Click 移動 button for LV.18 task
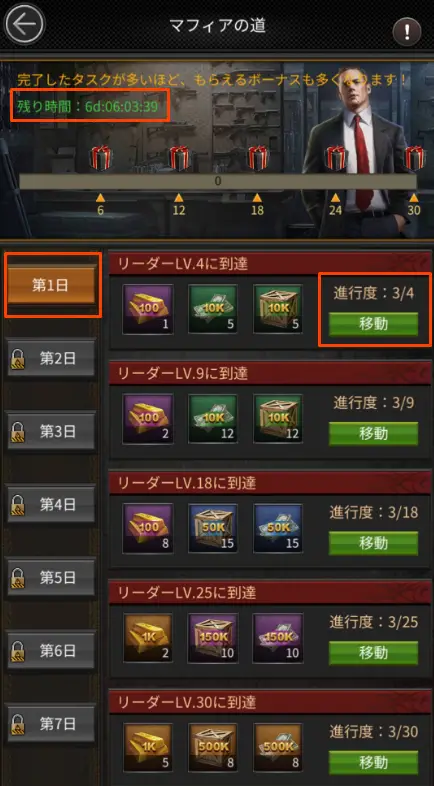 [373, 543]
